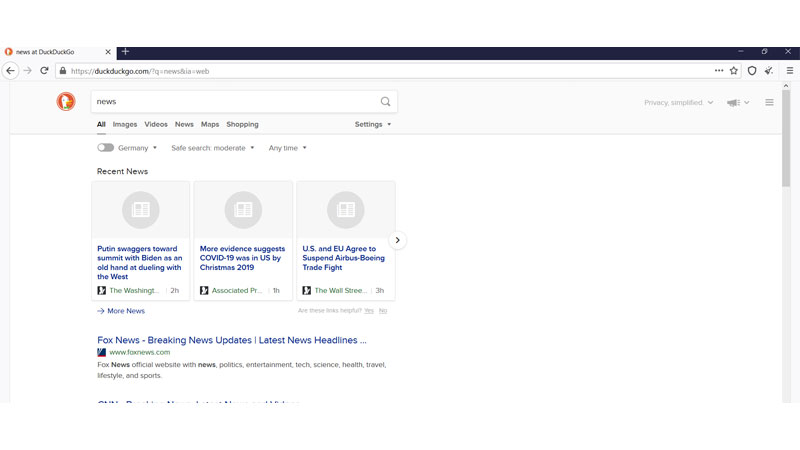The height and width of the screenshot is (450, 800).
Task: Open the Fox News Breaking News result
Action: click(232, 340)
